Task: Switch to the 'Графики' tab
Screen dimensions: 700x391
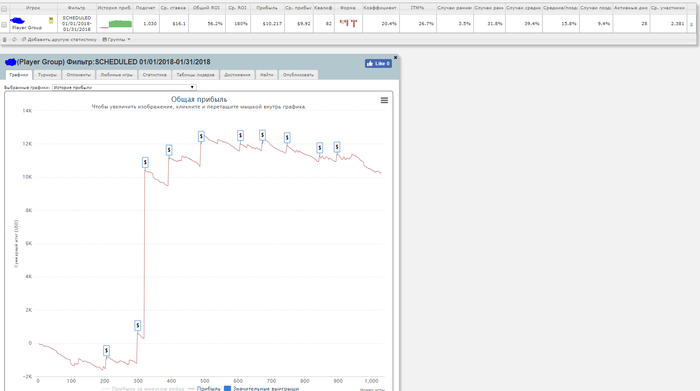Action: click(x=19, y=75)
